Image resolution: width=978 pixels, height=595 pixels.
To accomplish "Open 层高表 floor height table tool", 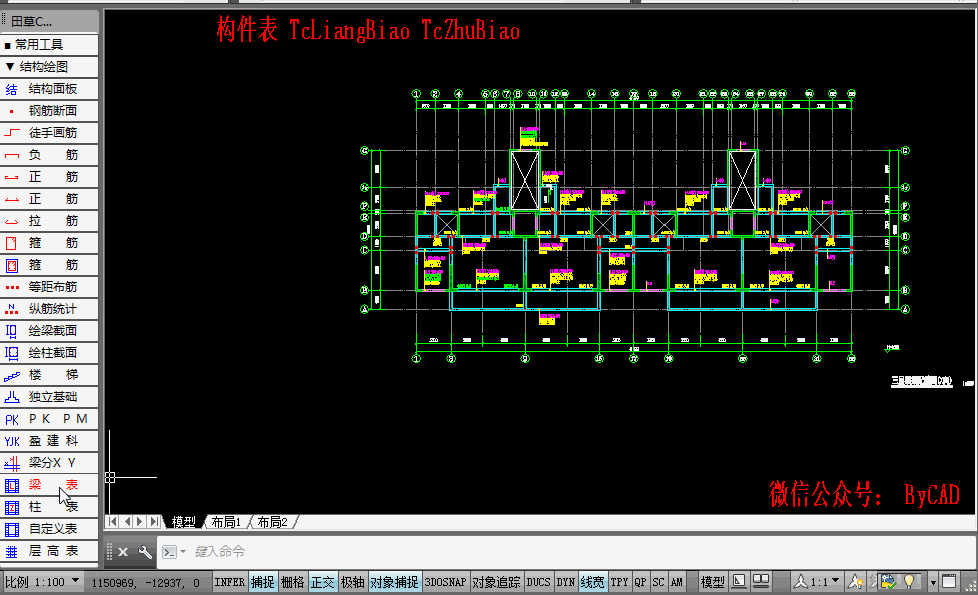I will [x=49, y=551].
